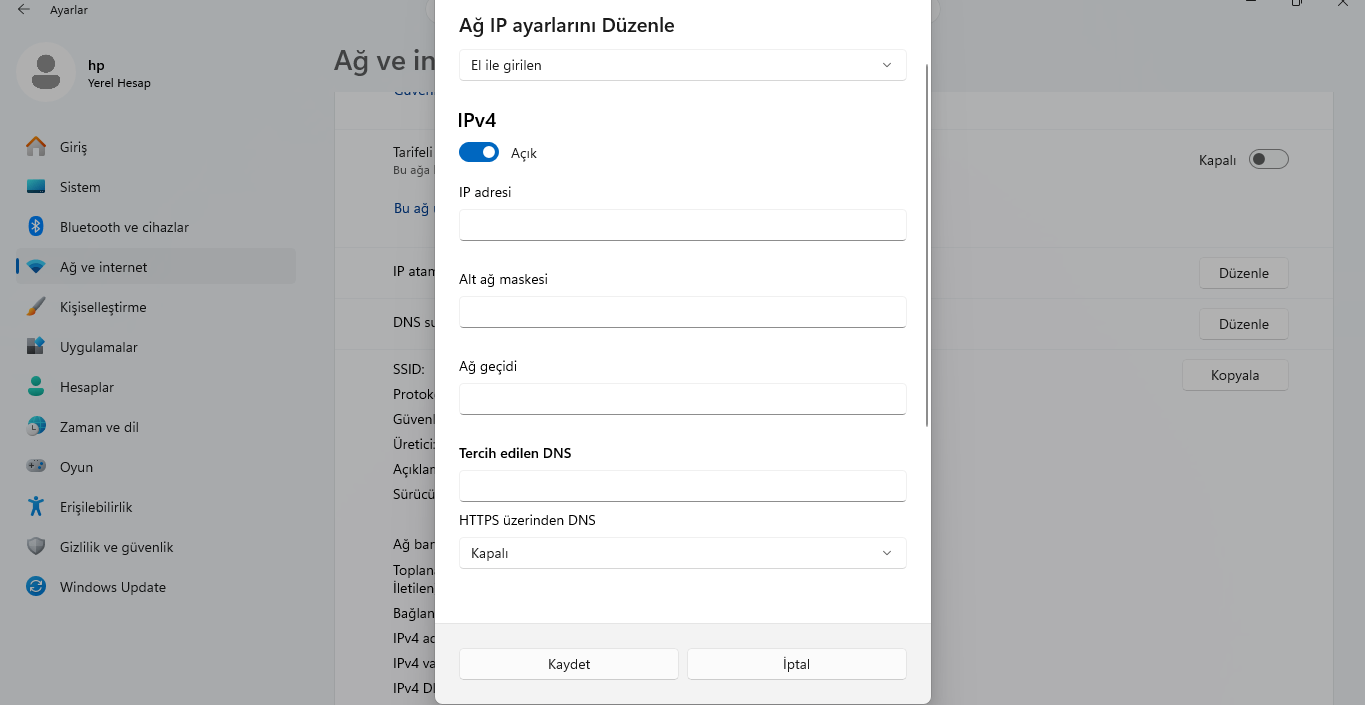The height and width of the screenshot is (705, 1365).
Task: Open Gizlilik ve güvenlik settings
Action: [x=156, y=547]
